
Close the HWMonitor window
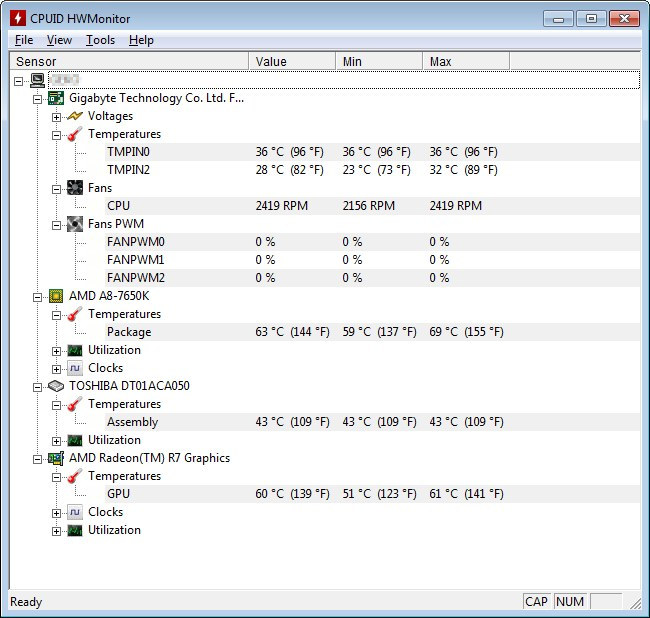624,19
